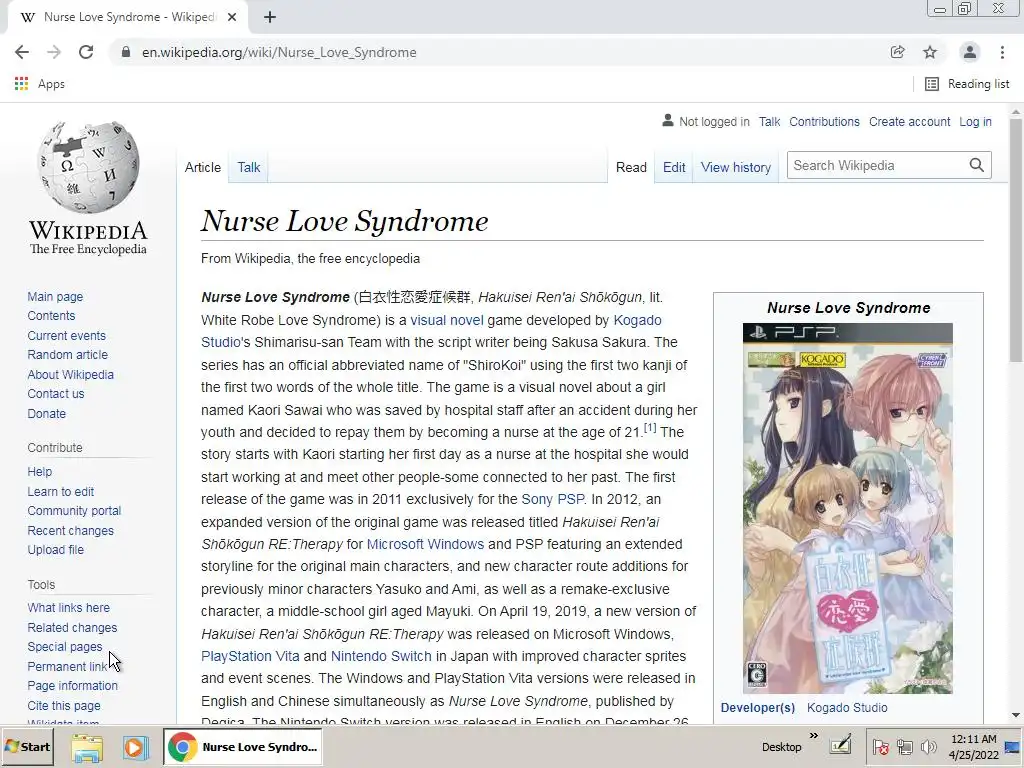Click the pen tablet input icon in taskbar
This screenshot has width=1024, height=768.
tap(841, 744)
